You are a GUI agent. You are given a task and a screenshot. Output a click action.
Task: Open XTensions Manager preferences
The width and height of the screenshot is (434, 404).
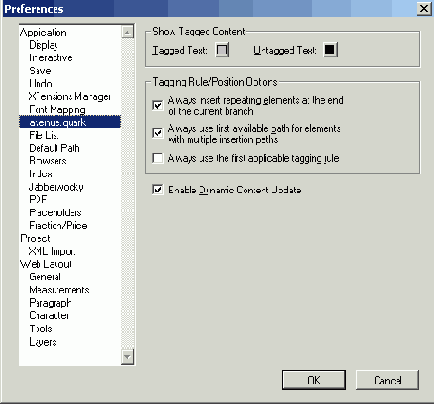(x=70, y=96)
